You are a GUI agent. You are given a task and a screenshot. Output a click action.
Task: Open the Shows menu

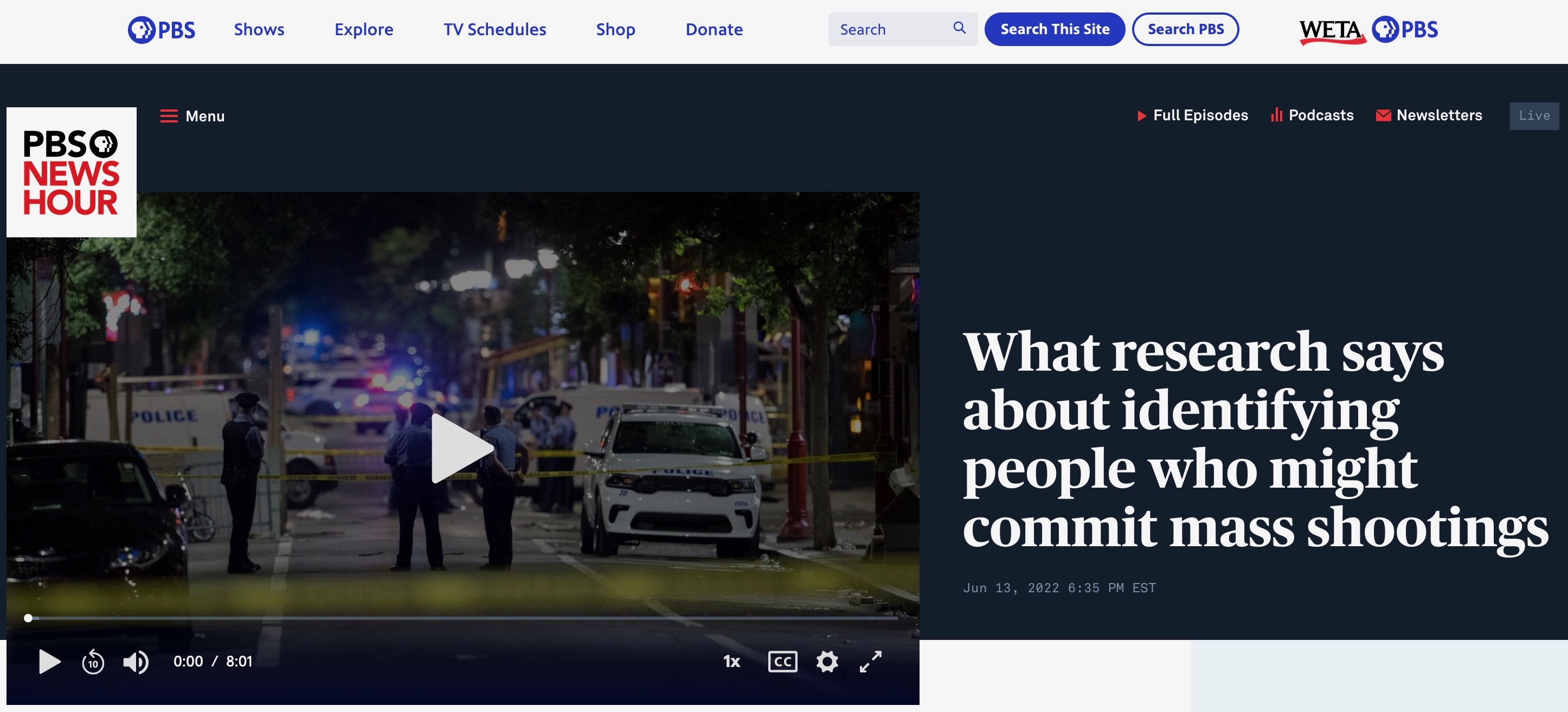259,29
